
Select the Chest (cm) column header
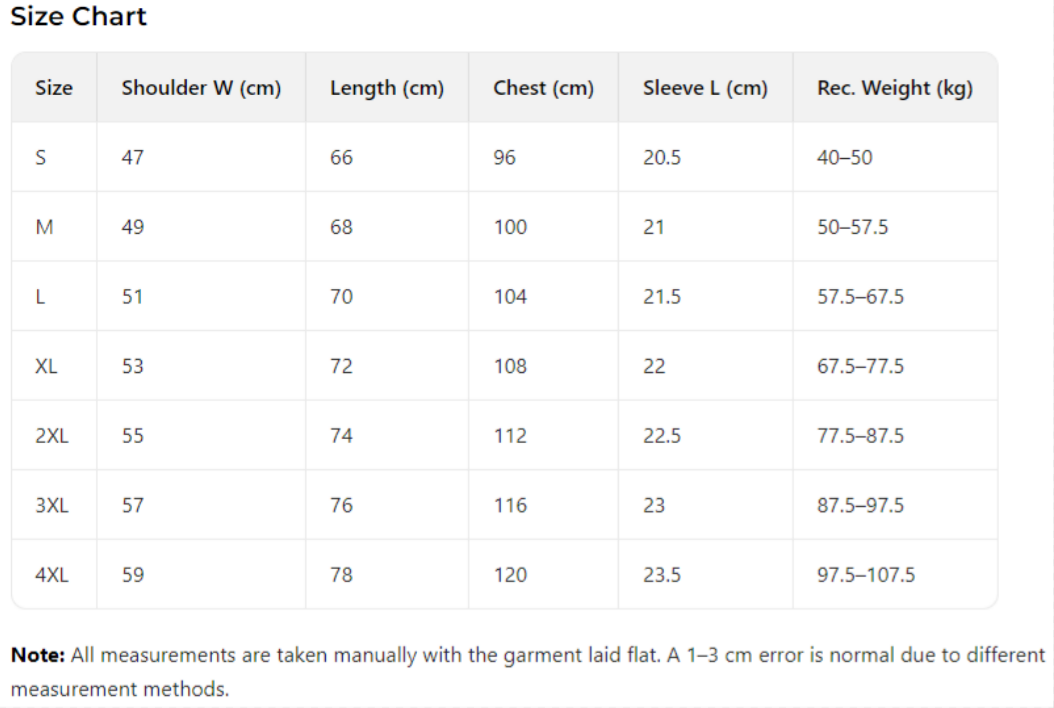pyautogui.click(x=543, y=88)
